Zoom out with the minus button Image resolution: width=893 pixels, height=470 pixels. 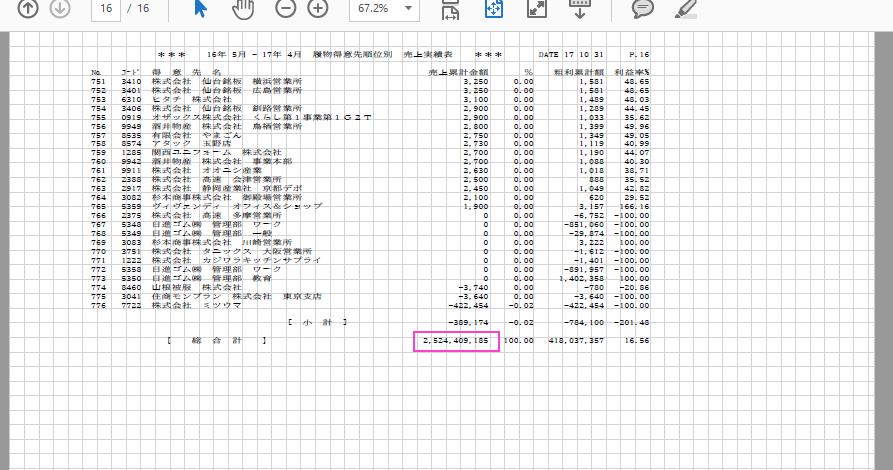285,8
